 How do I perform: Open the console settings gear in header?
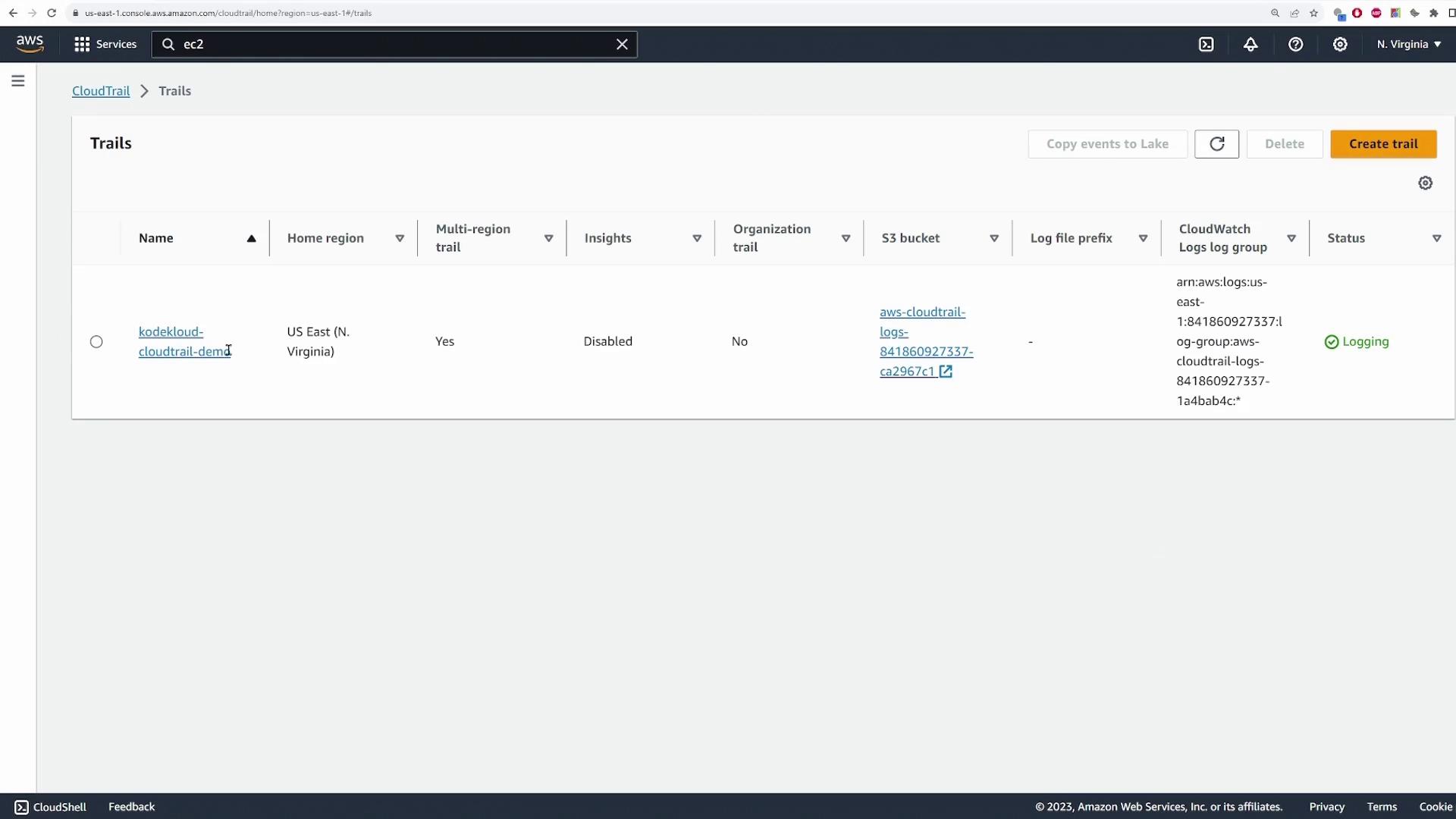tap(1340, 44)
